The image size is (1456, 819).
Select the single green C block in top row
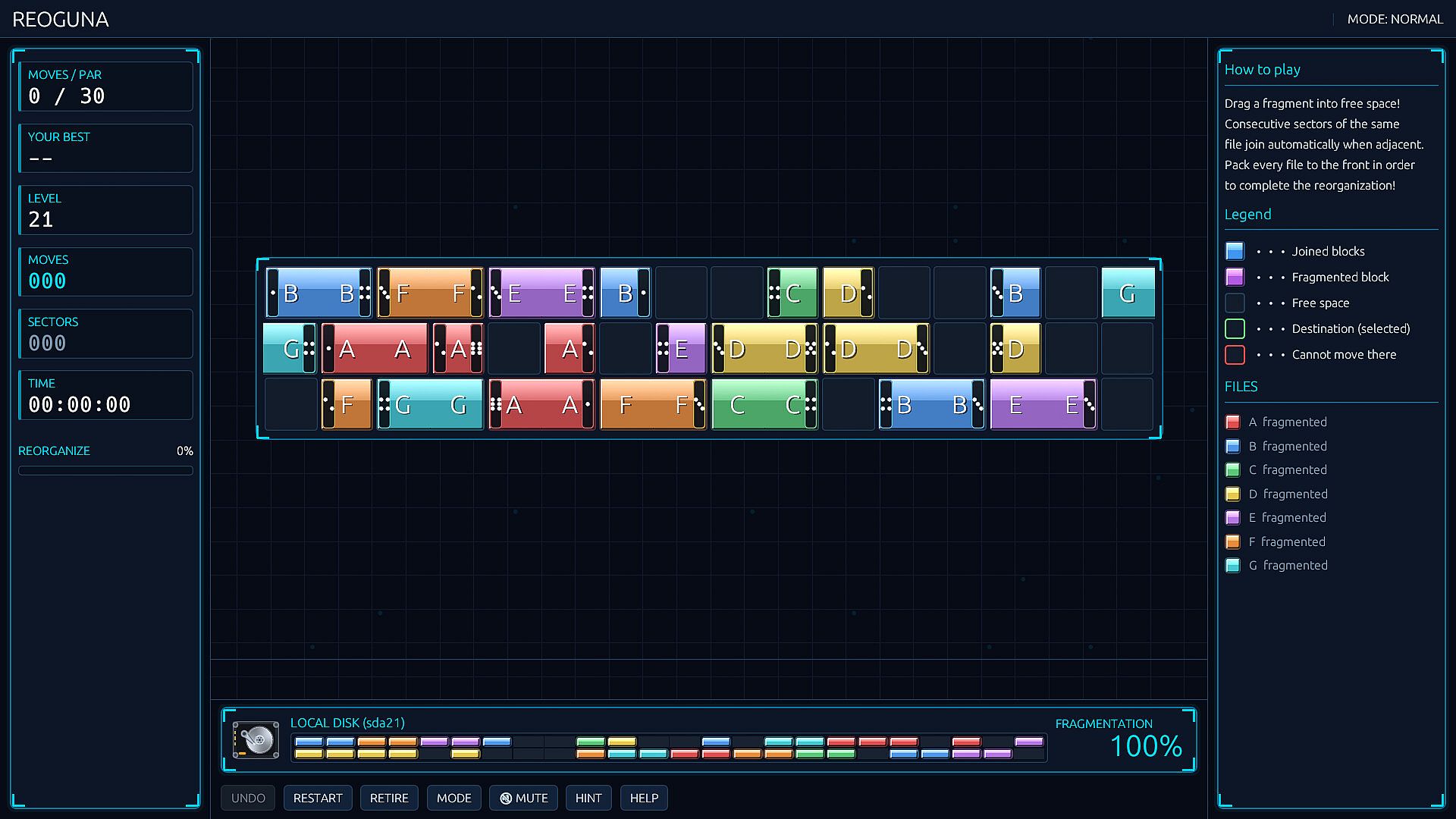coord(792,293)
